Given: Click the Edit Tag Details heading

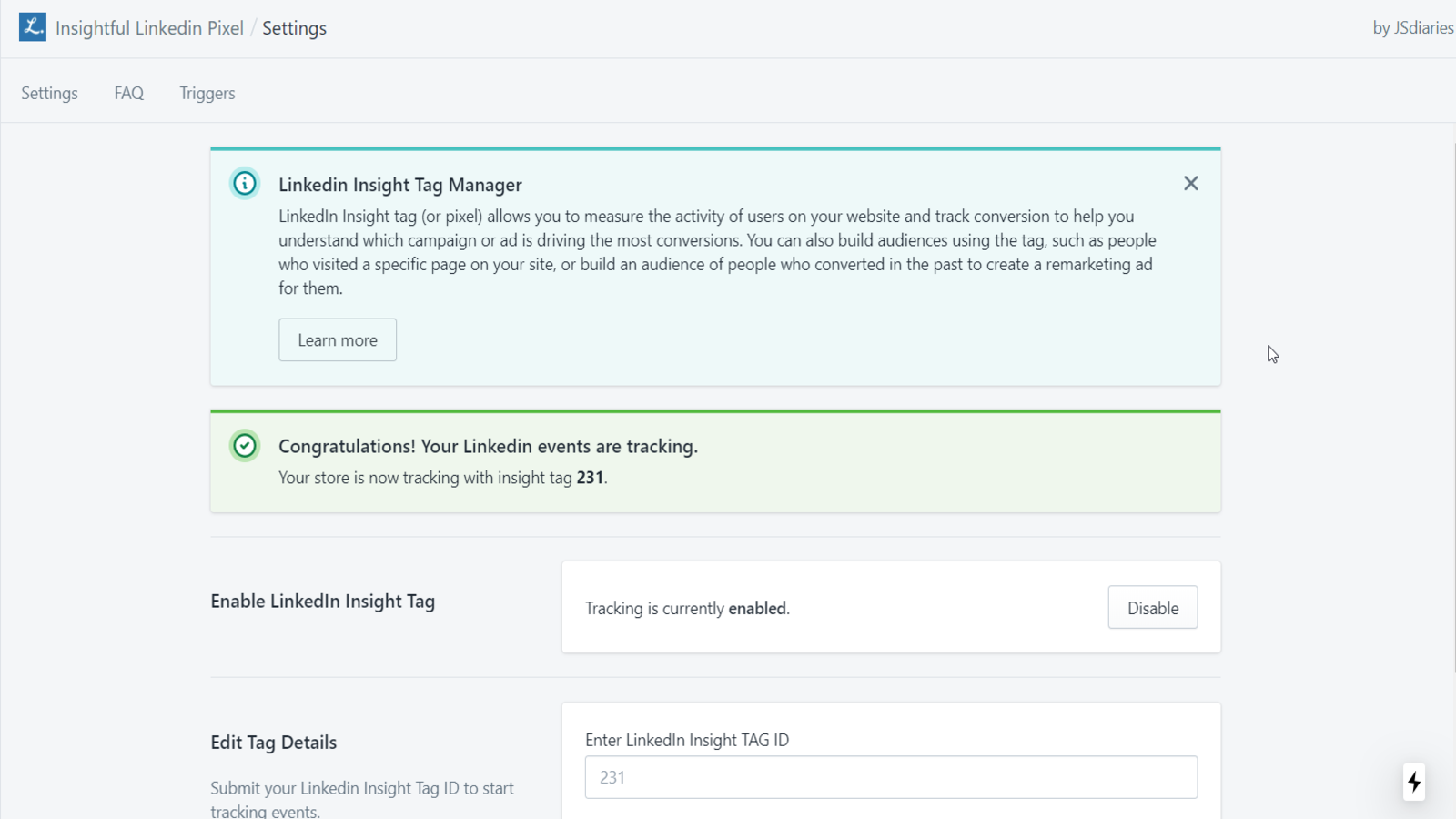Looking at the screenshot, I should coord(274,743).
